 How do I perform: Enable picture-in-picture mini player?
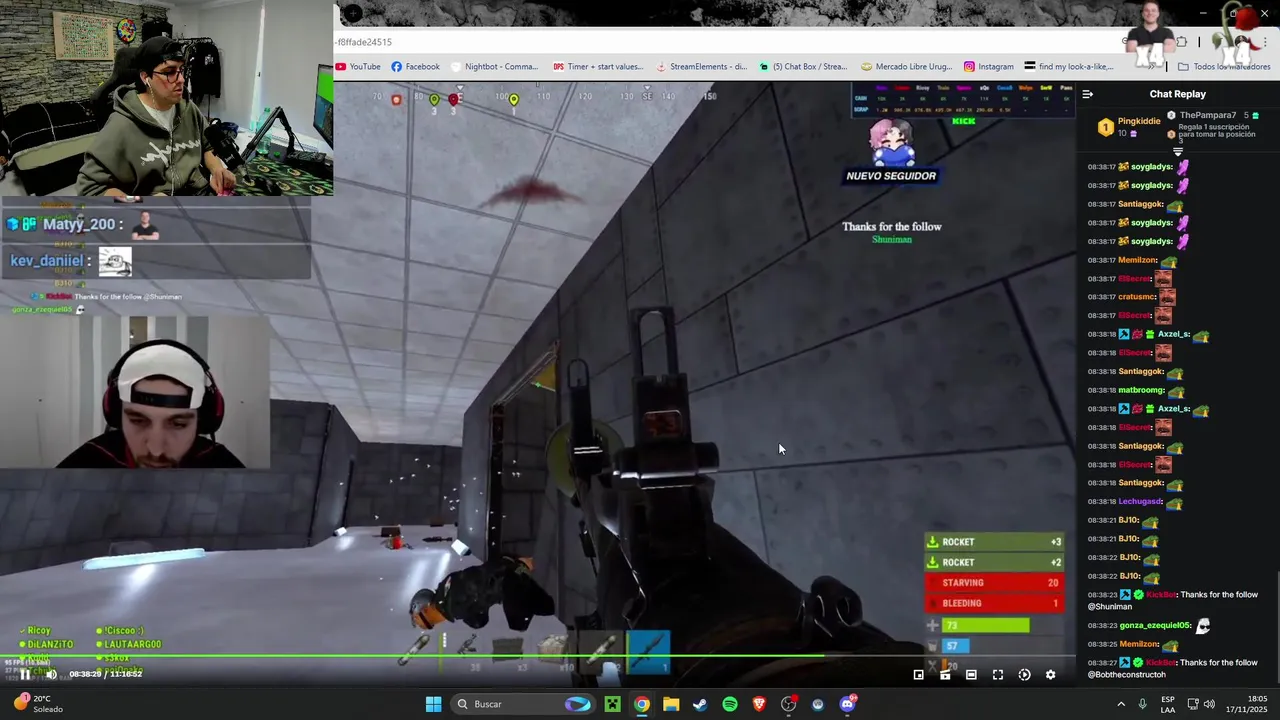[x=919, y=675]
